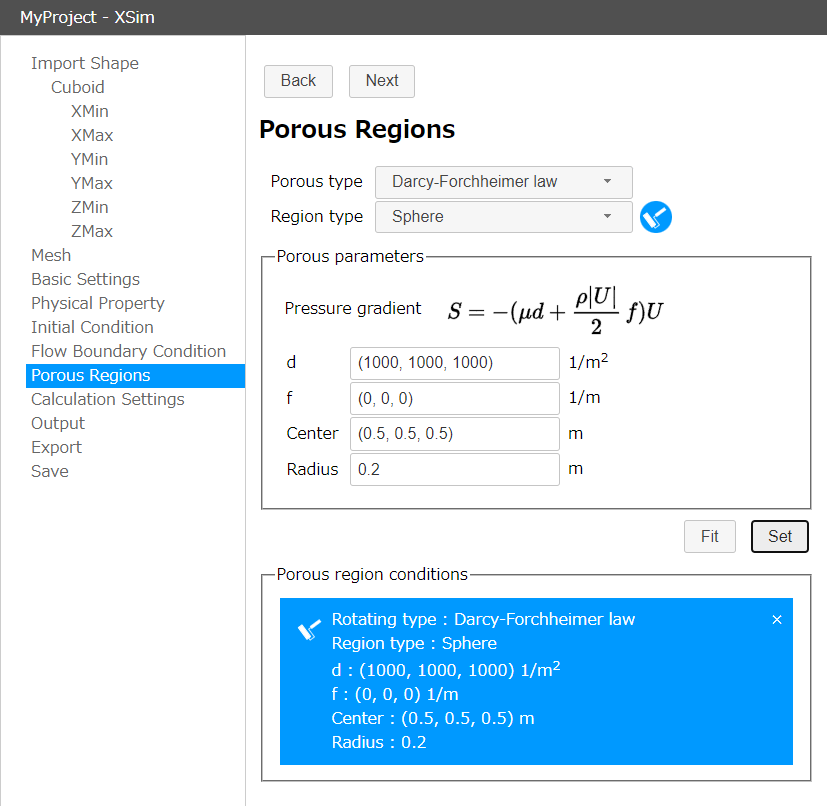The width and height of the screenshot is (827, 806).
Task: Click the 'MyProject - XSim' title text
Action: click(x=87, y=17)
